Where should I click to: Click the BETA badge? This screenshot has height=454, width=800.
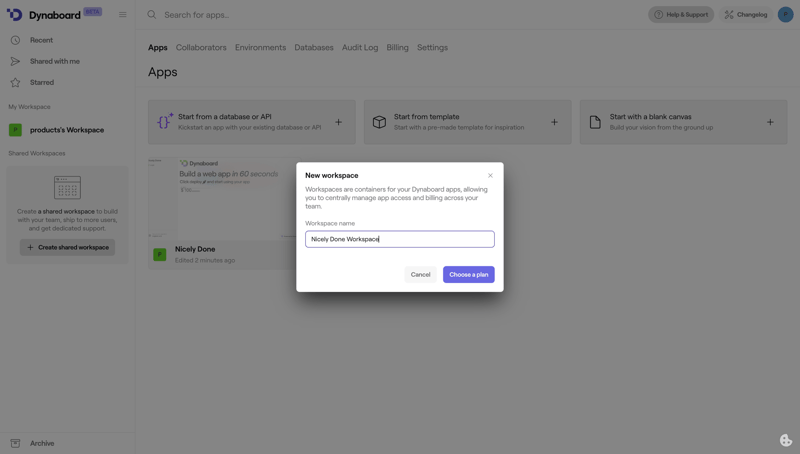92,12
